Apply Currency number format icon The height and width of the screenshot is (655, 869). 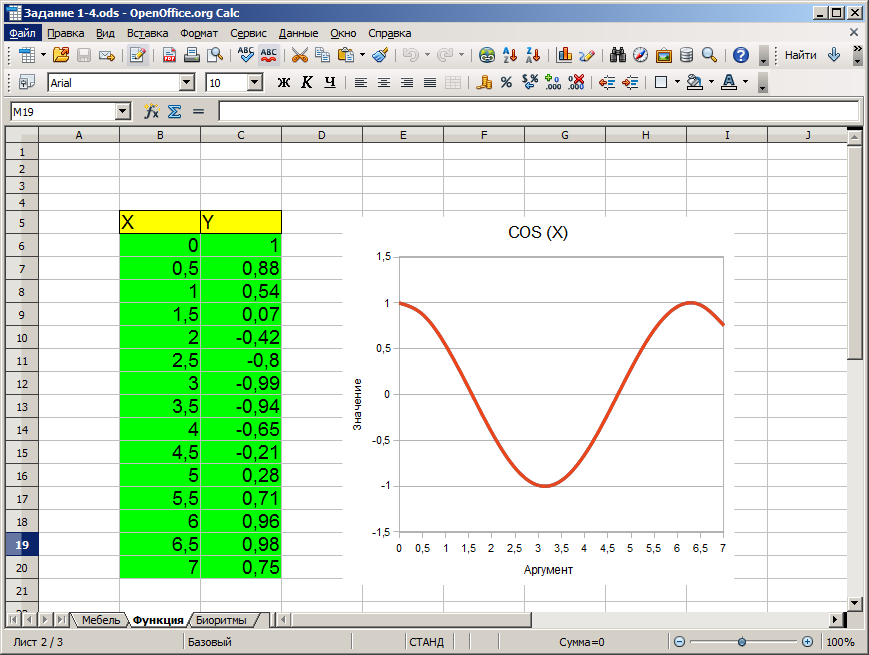pyautogui.click(x=484, y=83)
